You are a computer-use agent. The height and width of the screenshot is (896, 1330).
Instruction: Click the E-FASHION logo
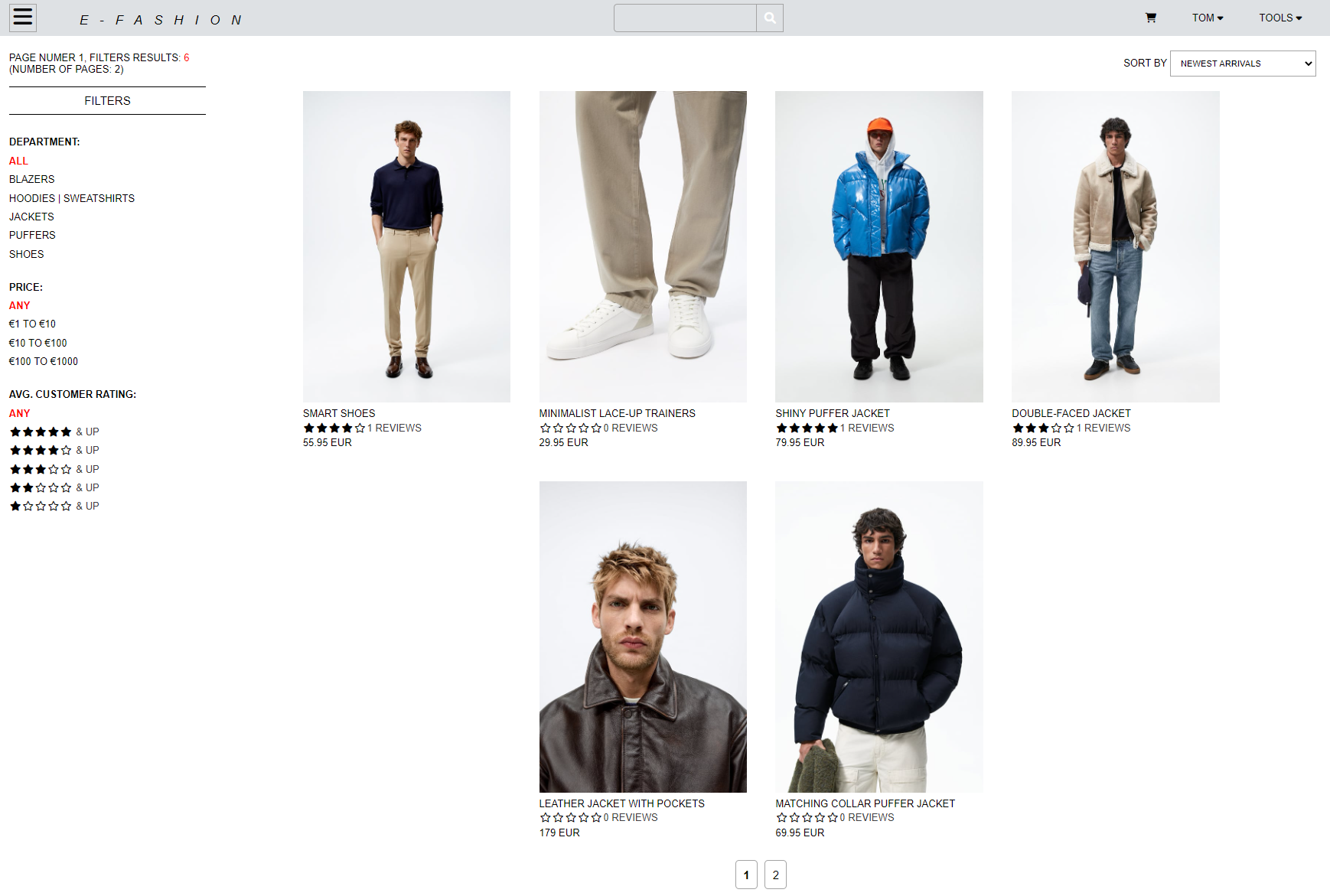pos(161,20)
